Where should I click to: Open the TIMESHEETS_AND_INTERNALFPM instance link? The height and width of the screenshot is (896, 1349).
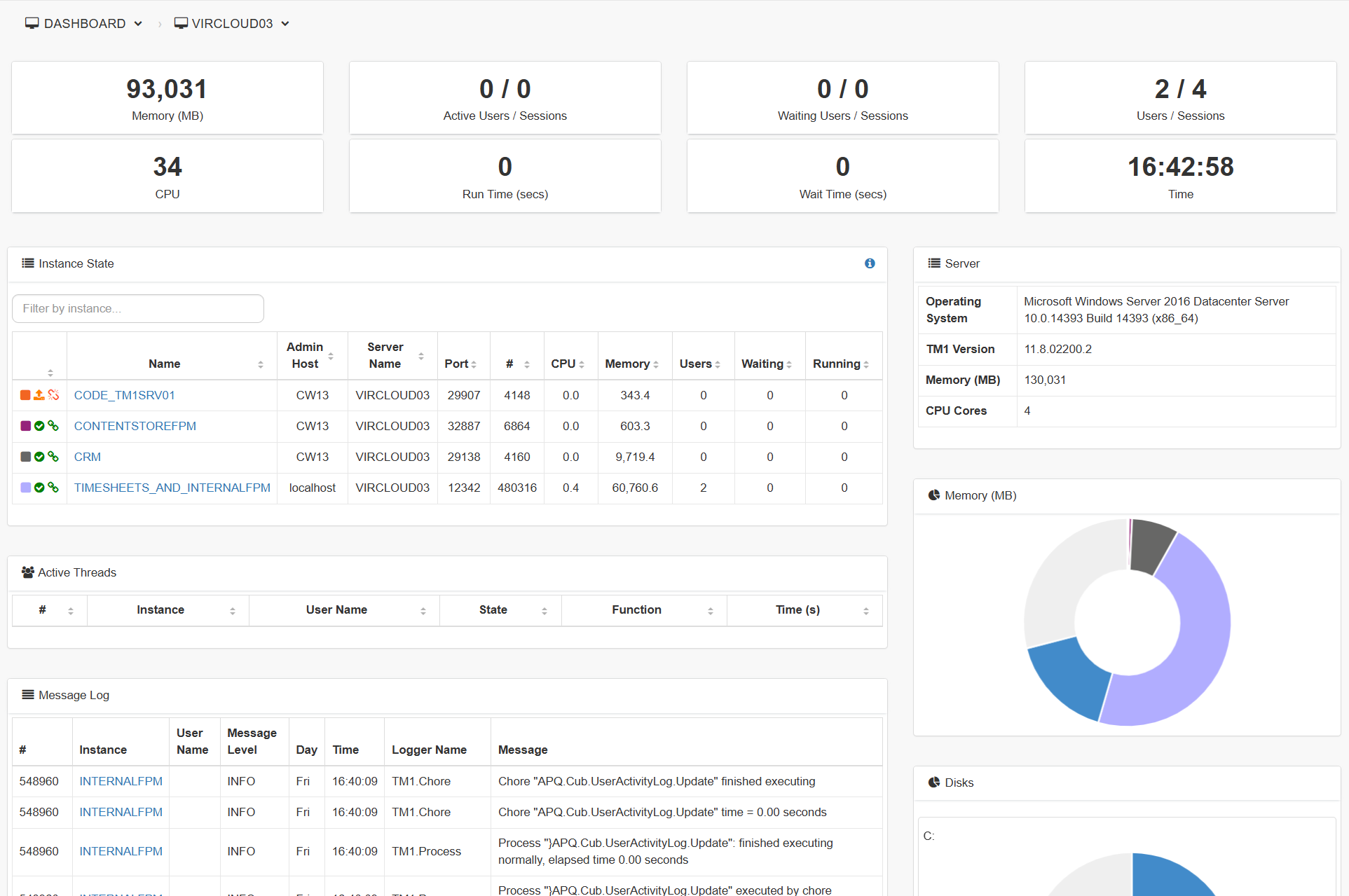click(x=172, y=488)
